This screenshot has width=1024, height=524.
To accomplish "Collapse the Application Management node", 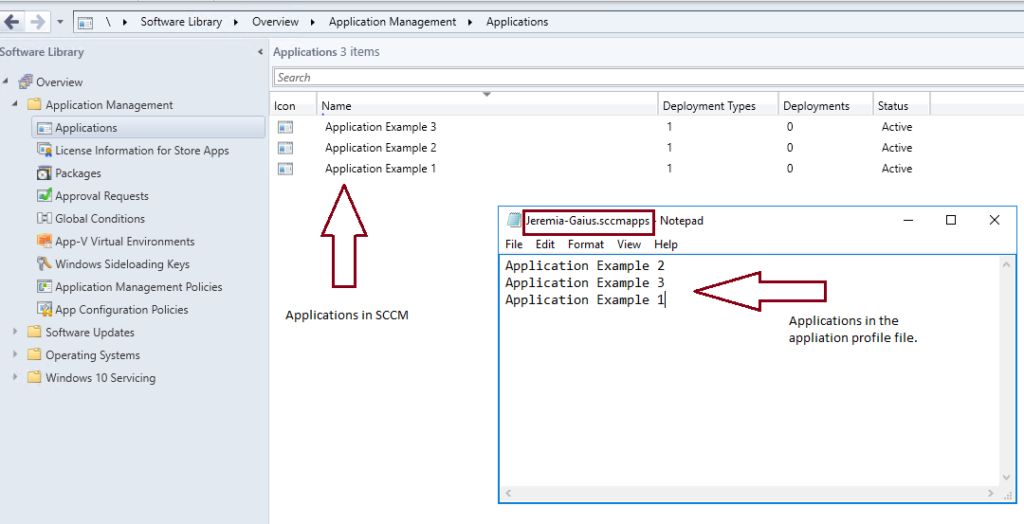I will 15,105.
